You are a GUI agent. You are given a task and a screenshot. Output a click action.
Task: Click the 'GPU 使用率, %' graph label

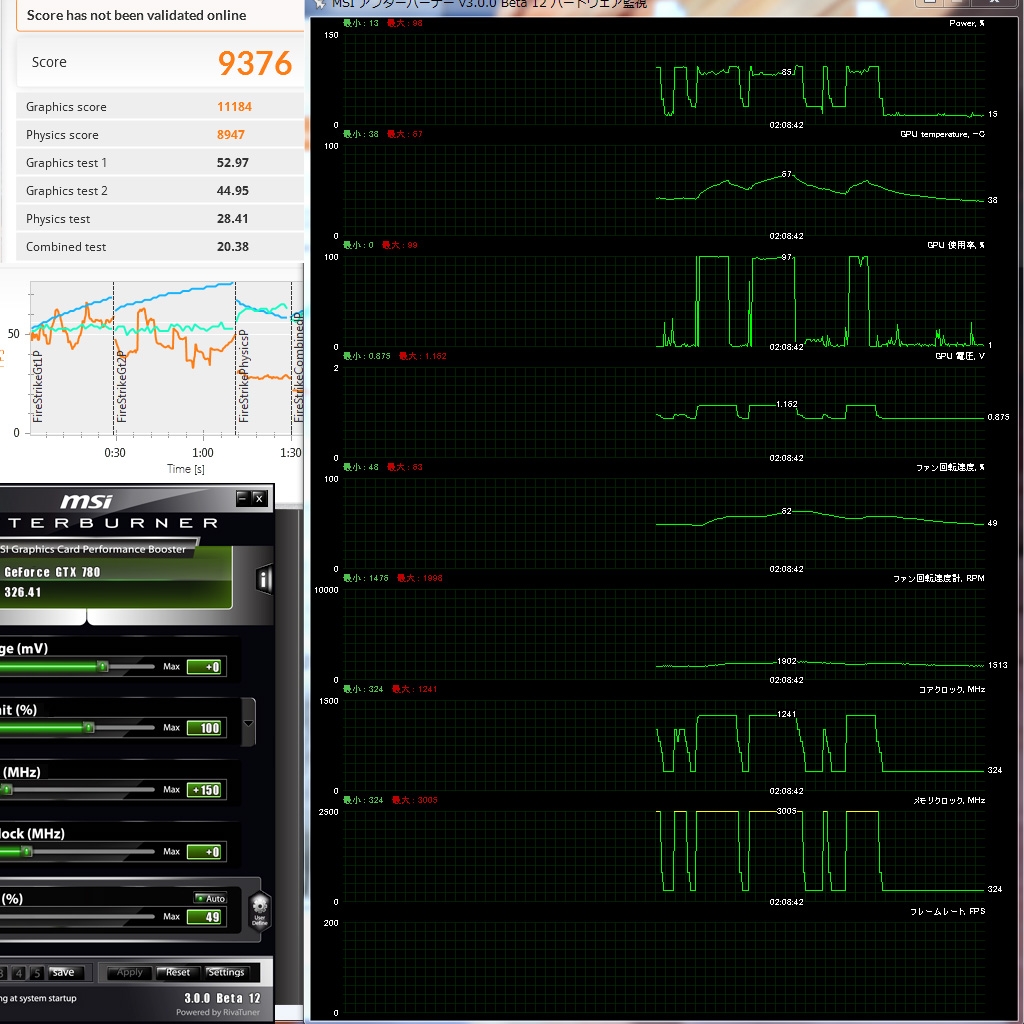tap(956, 245)
